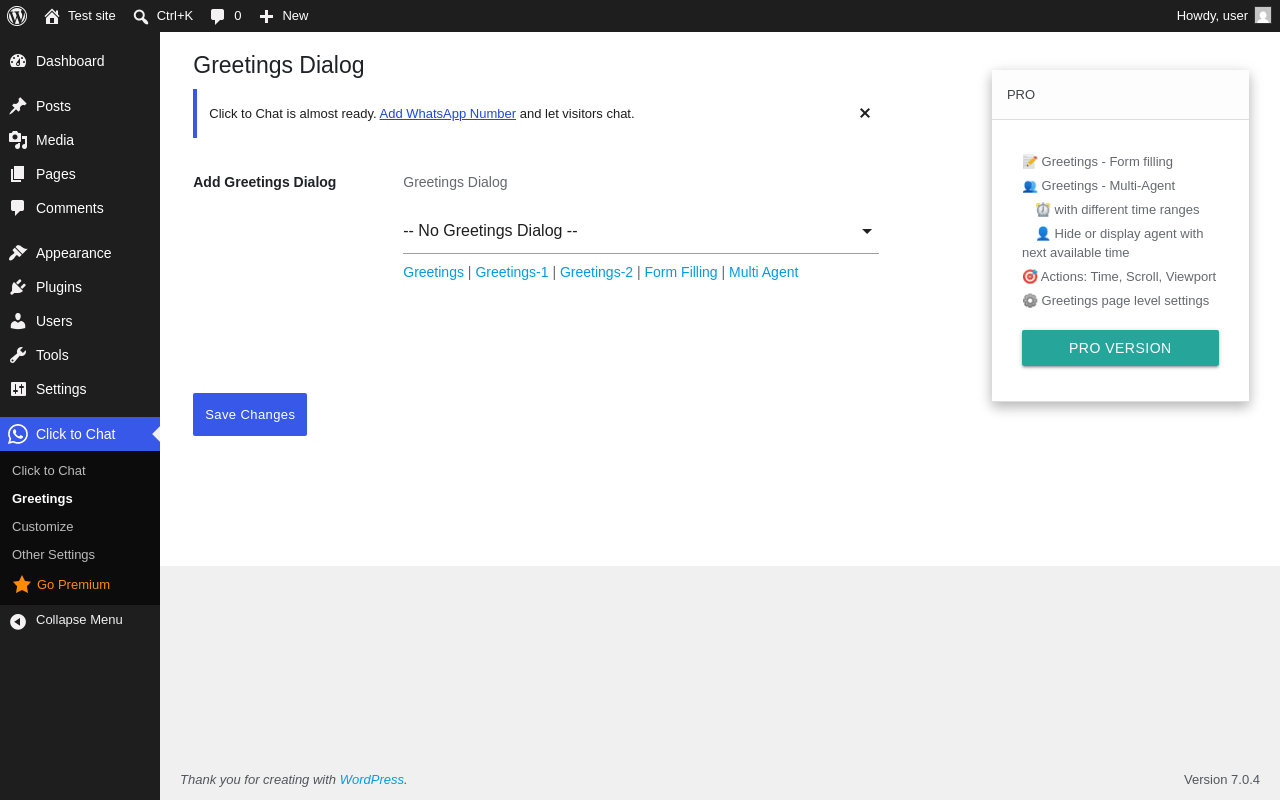The width and height of the screenshot is (1280, 800).
Task: Click the comments bubble icon in admin bar
Action: pos(218,16)
